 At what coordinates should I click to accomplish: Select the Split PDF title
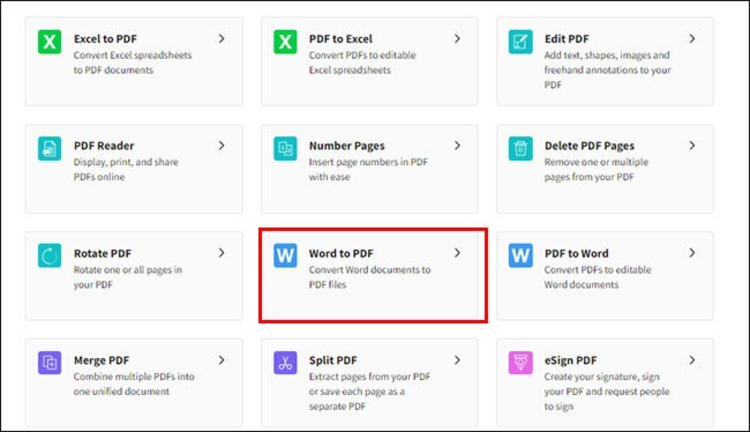coord(333,360)
